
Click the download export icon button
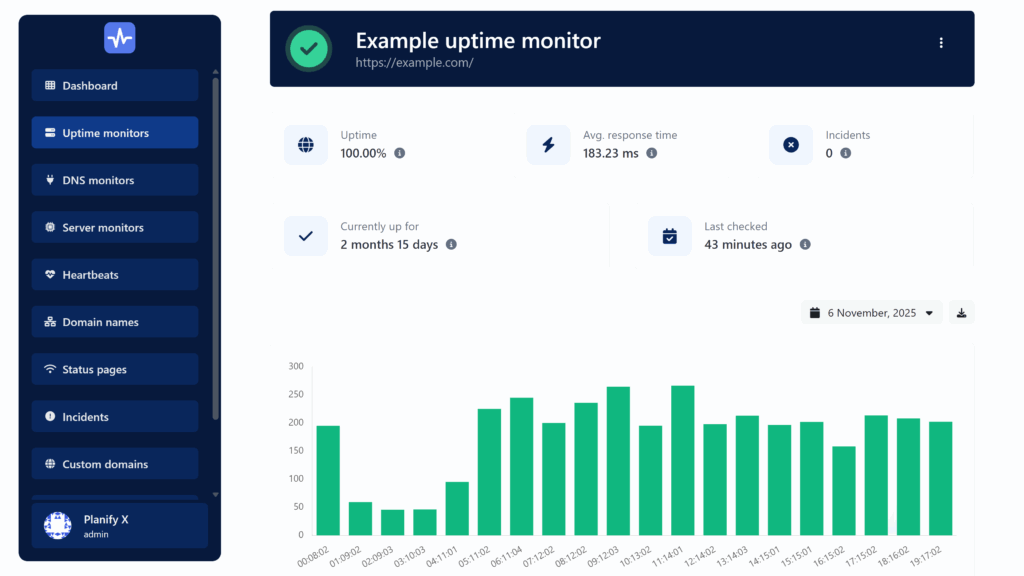[961, 313]
